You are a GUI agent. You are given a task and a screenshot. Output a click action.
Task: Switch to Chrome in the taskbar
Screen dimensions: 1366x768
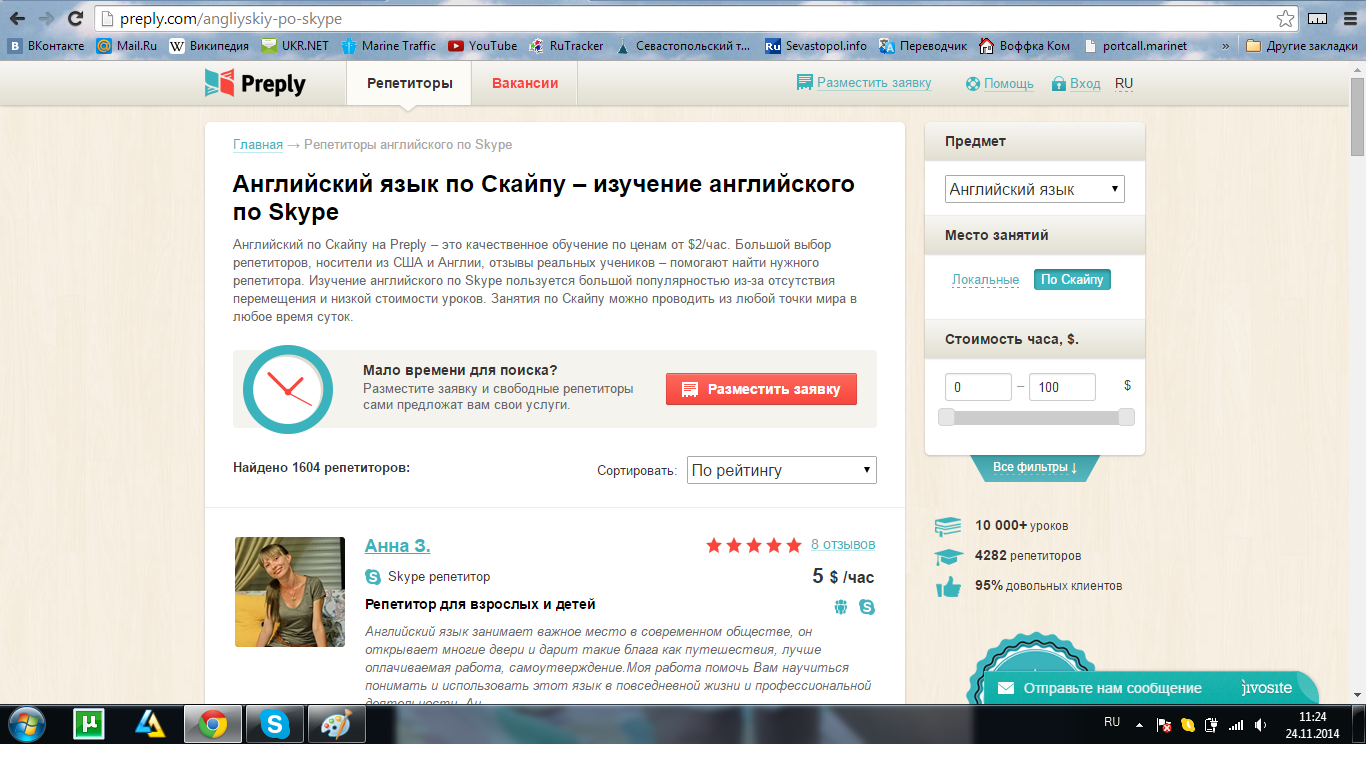[212, 724]
